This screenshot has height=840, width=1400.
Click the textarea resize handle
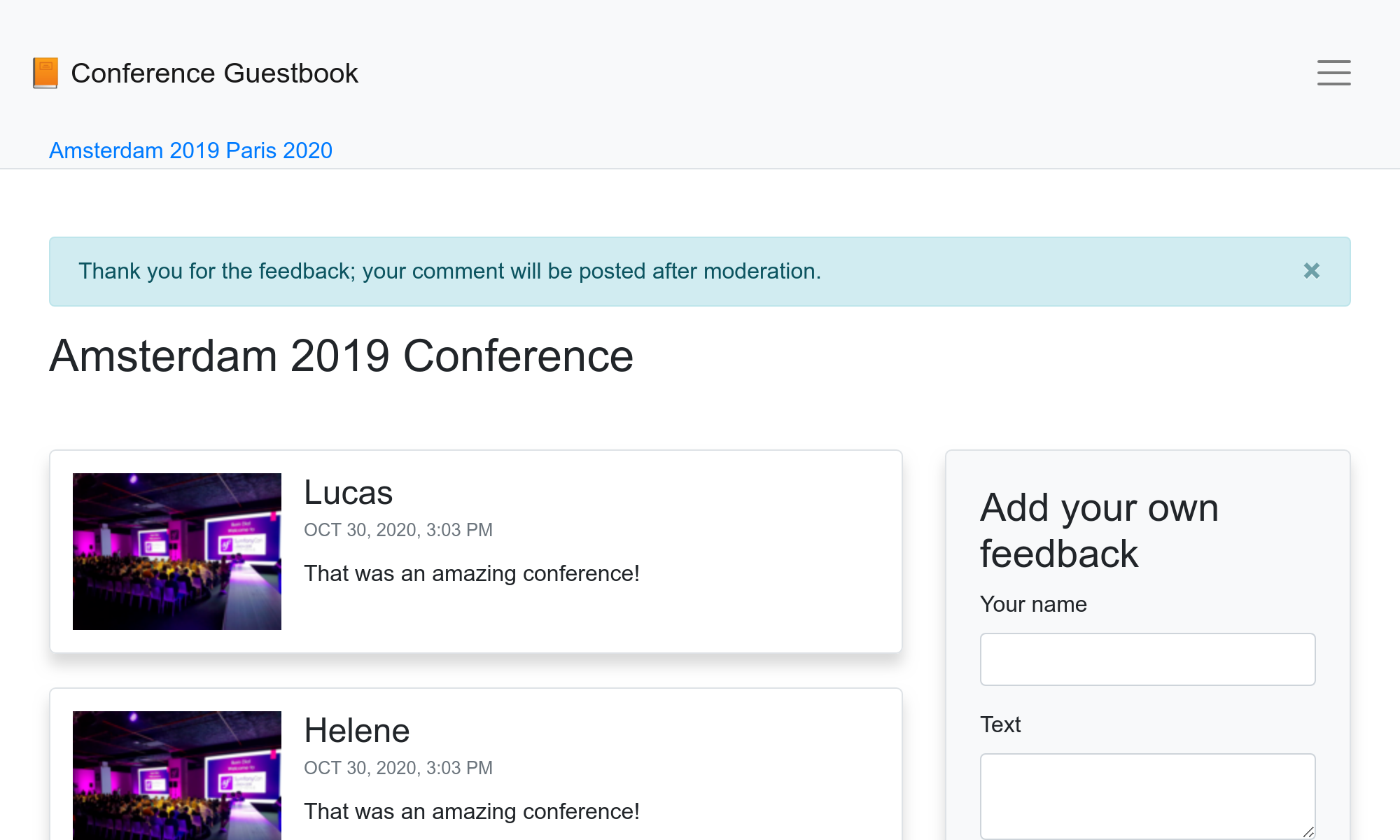(x=1308, y=832)
